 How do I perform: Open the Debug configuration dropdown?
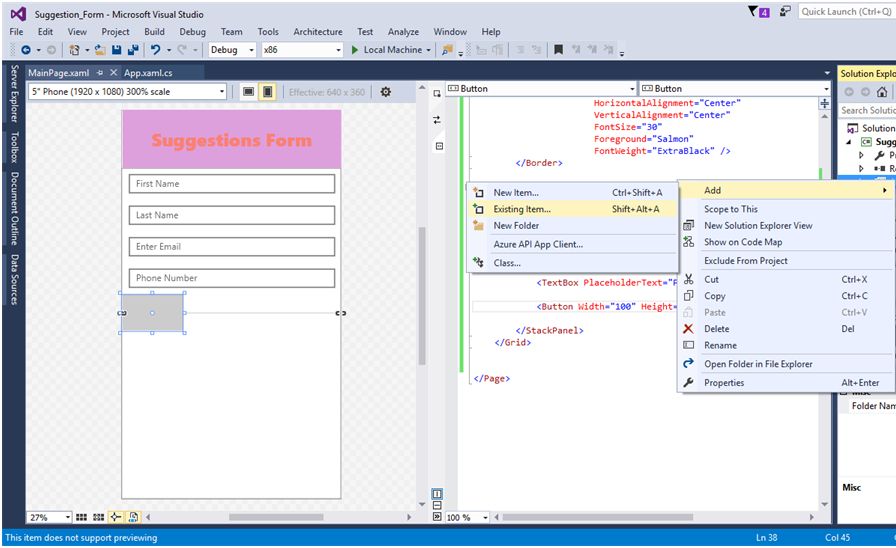[251, 50]
